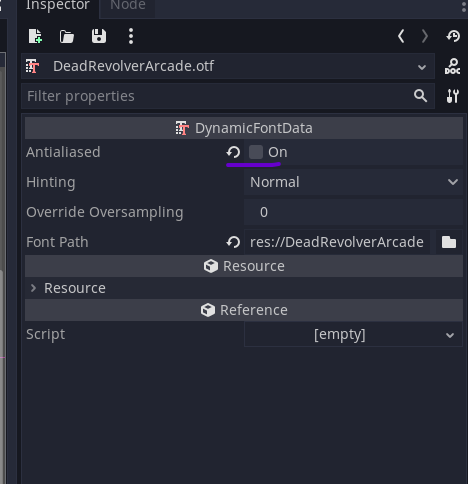Open the Script [empty] dropdown
This screenshot has height=484, width=468.
pyautogui.click(x=353, y=334)
